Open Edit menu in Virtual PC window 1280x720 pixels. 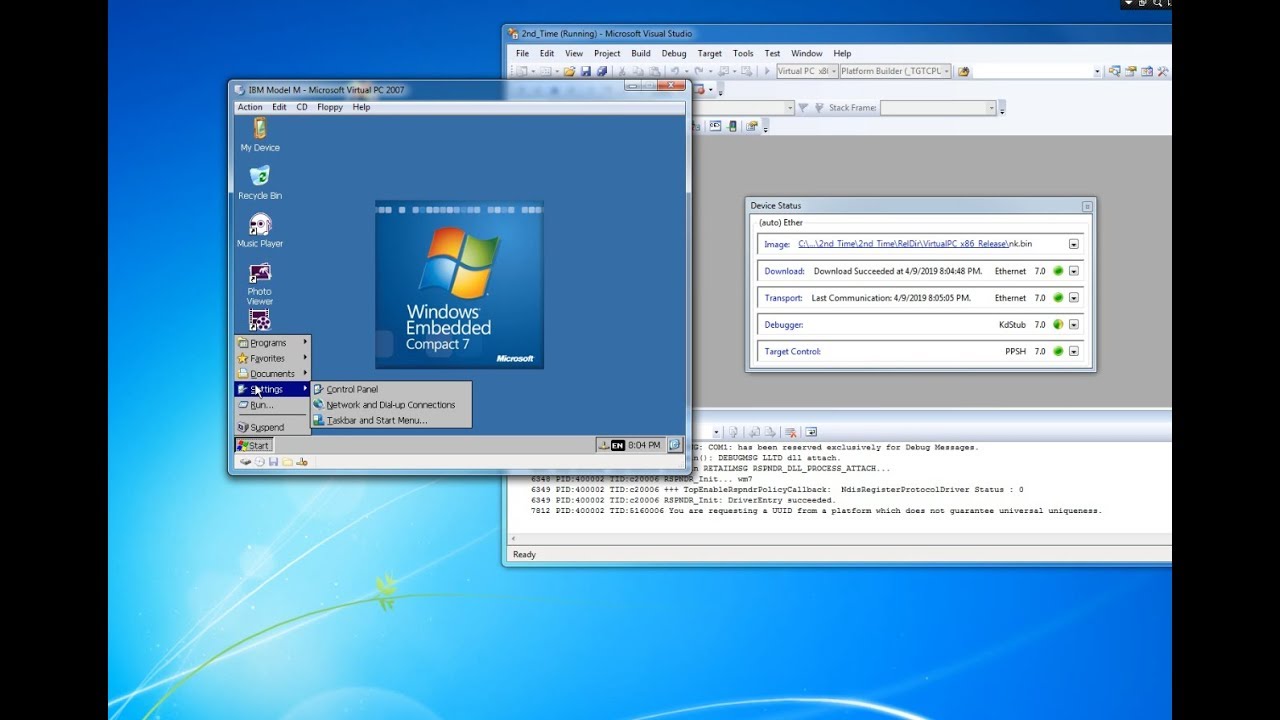click(x=279, y=107)
